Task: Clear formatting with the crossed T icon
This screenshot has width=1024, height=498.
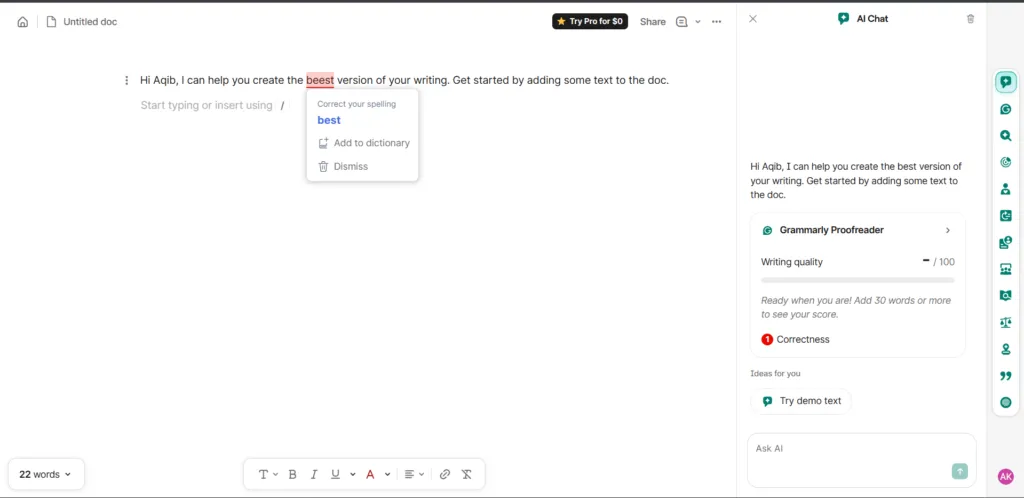Action: (x=466, y=475)
